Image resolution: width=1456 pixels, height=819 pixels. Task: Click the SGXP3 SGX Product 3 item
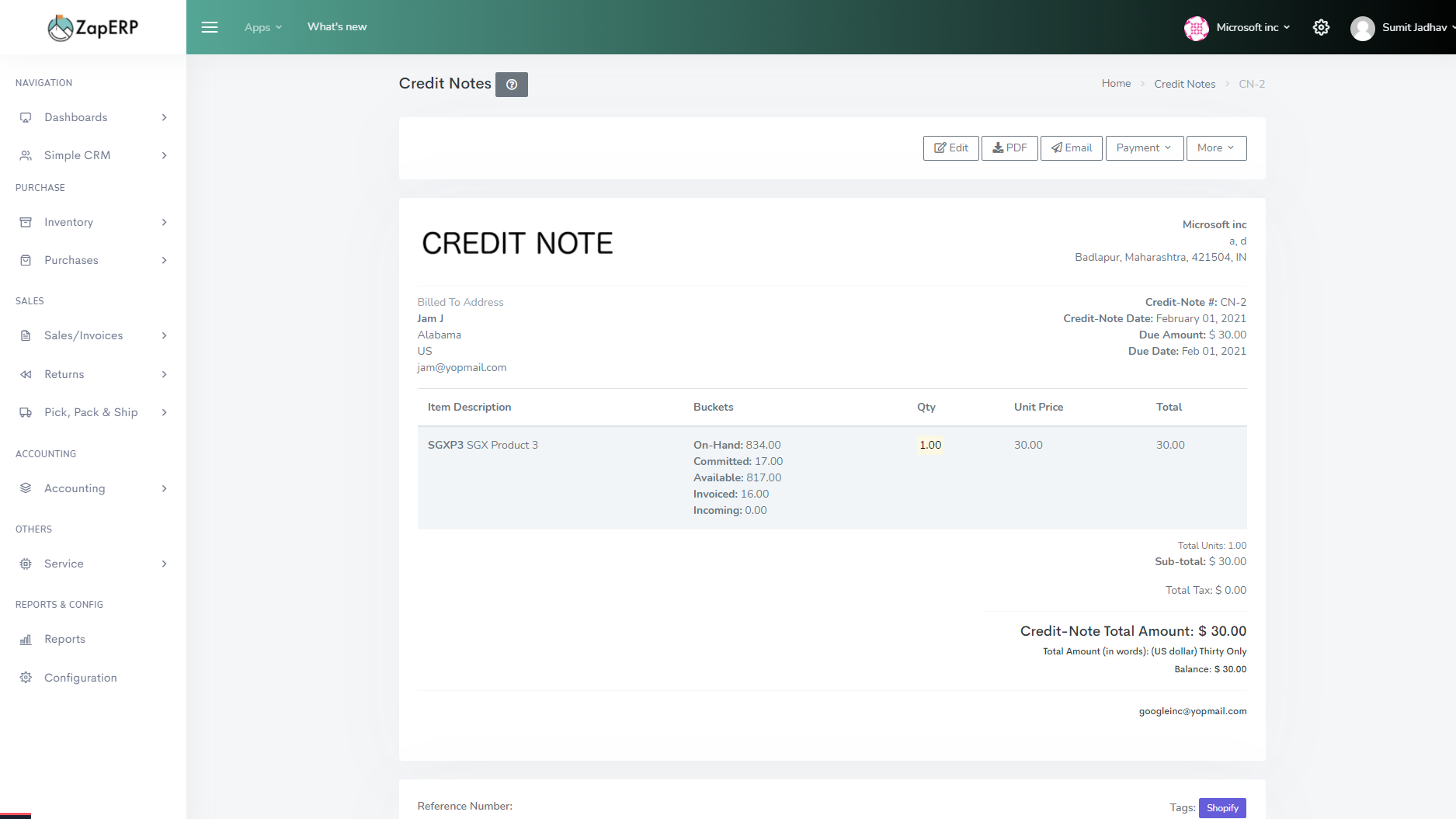click(483, 445)
